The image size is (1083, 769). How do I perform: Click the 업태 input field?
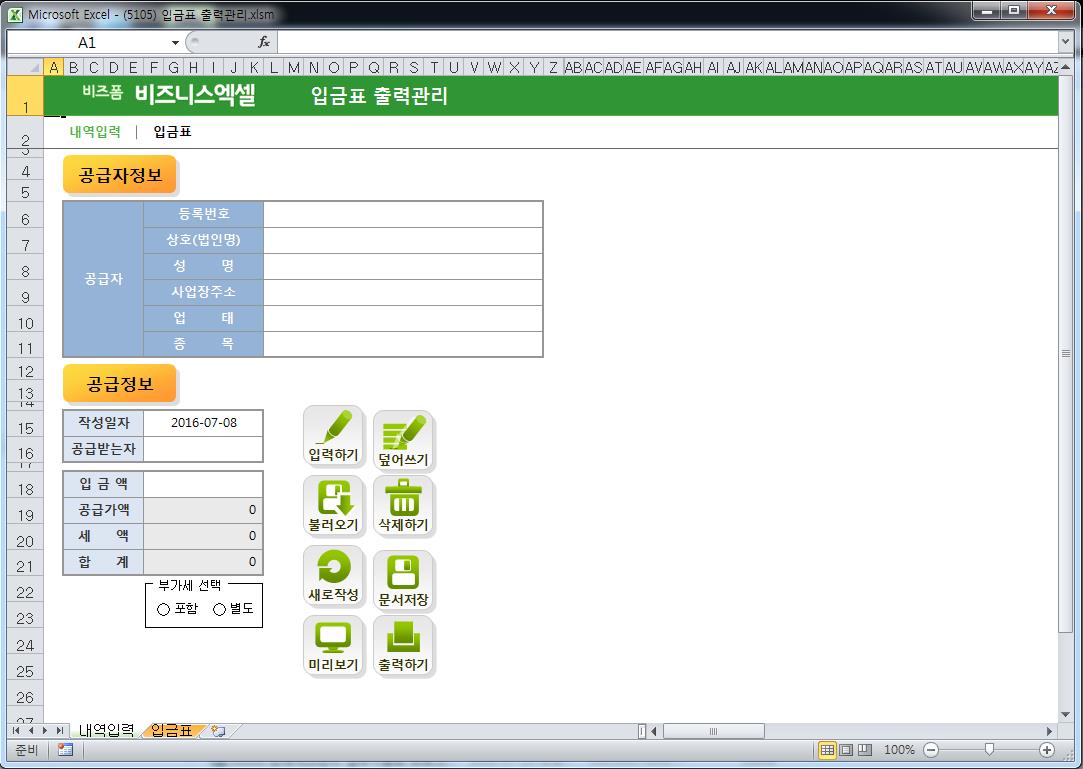point(403,319)
